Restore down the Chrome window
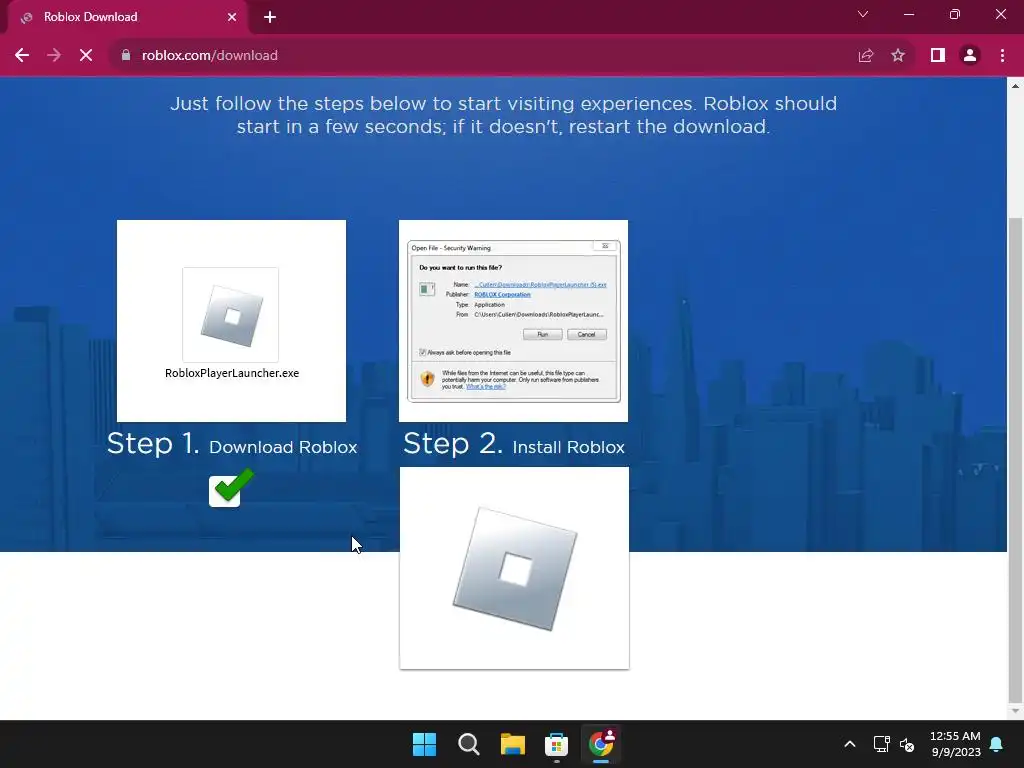Viewport: 1024px width, 768px height. (x=955, y=14)
